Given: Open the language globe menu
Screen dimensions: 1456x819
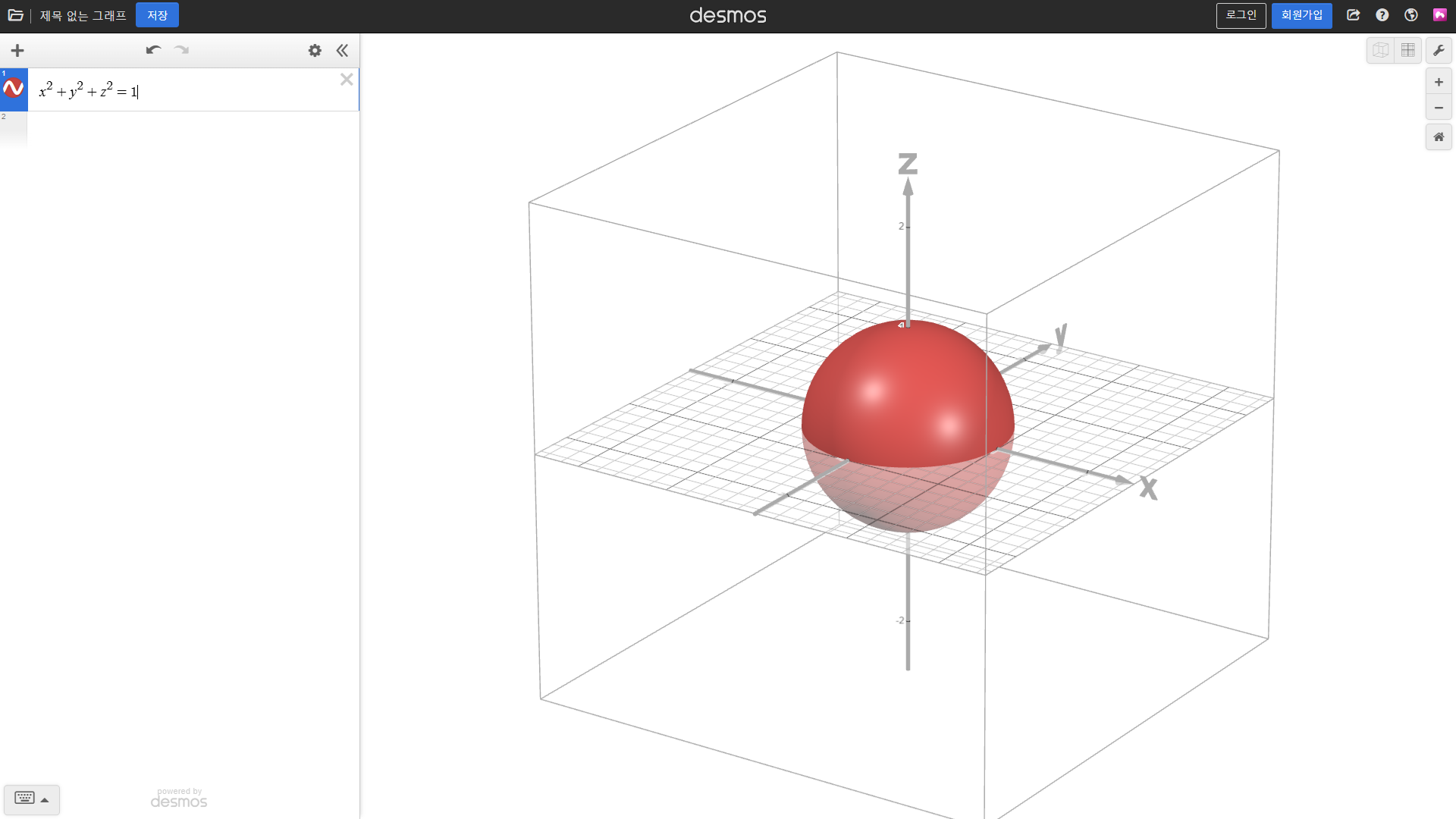Looking at the screenshot, I should coord(1411,15).
